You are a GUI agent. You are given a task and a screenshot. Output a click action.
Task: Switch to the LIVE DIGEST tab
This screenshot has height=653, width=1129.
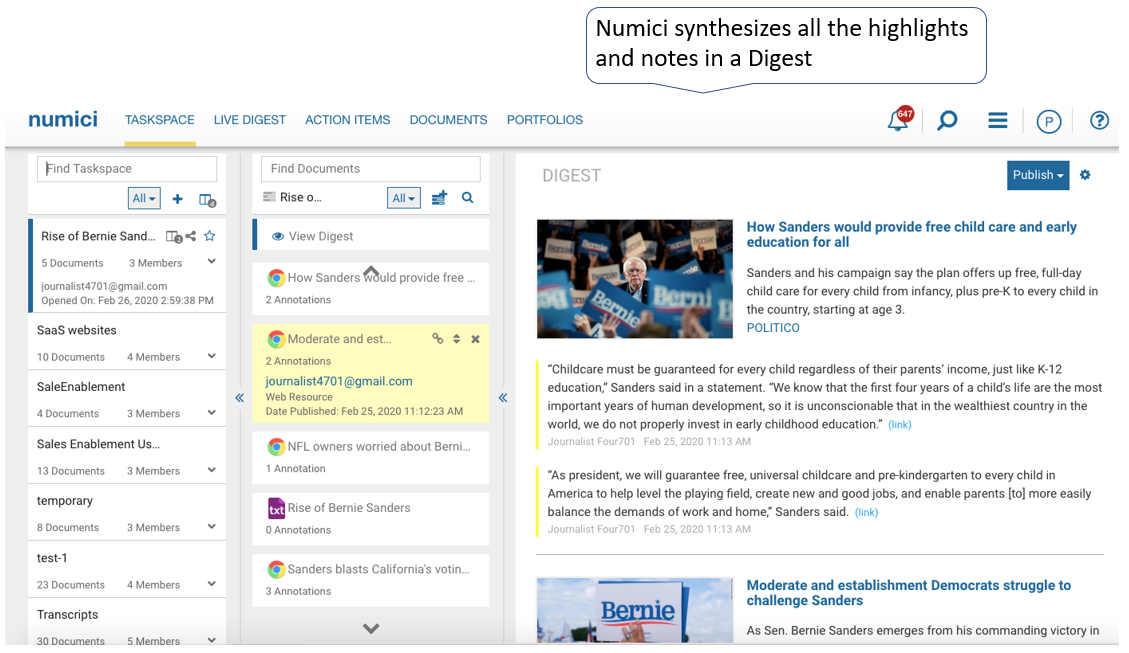[x=249, y=119]
